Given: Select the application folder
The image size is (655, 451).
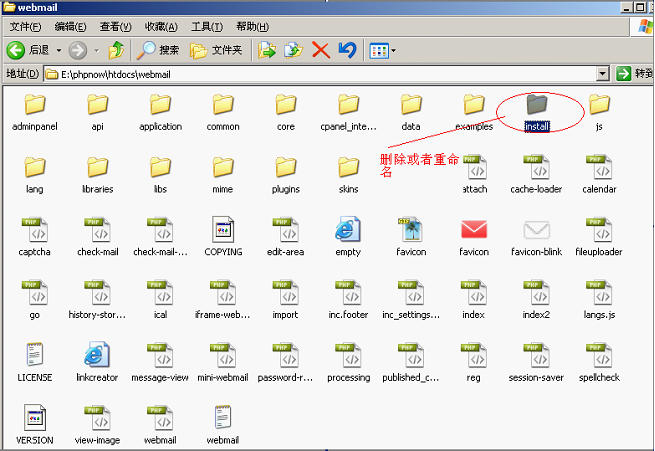Looking at the screenshot, I should click(x=160, y=112).
